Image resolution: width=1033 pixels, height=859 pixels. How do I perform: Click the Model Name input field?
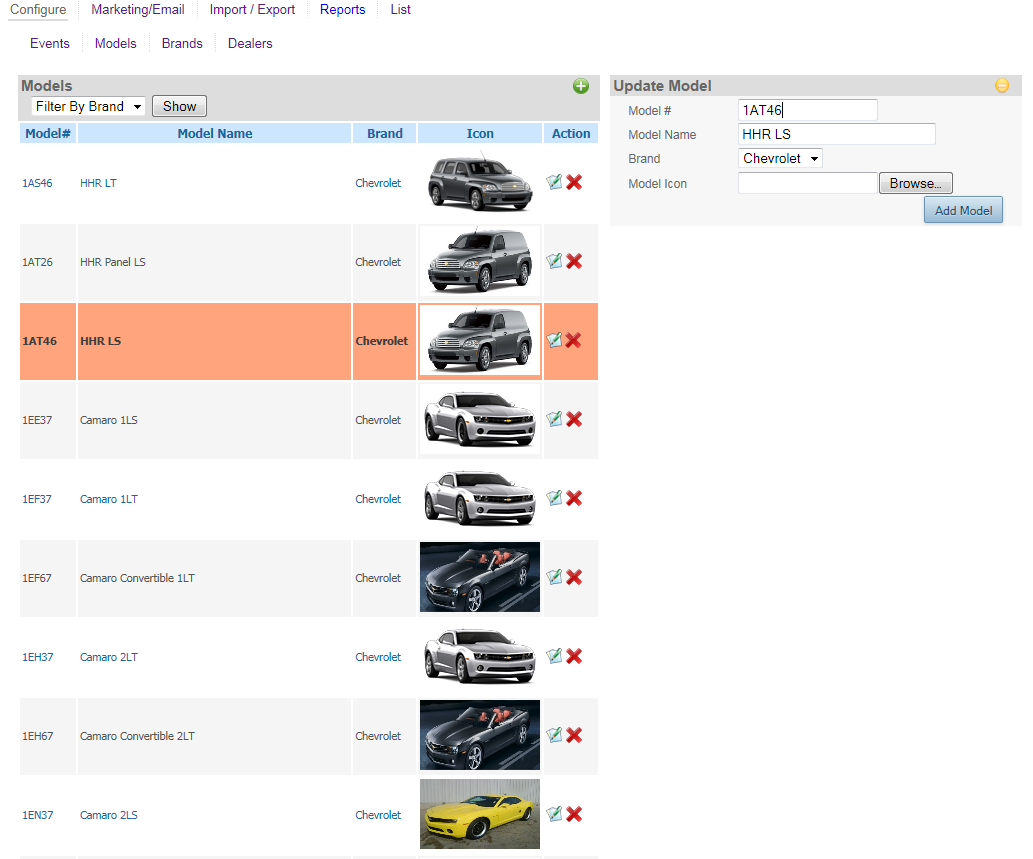[836, 134]
